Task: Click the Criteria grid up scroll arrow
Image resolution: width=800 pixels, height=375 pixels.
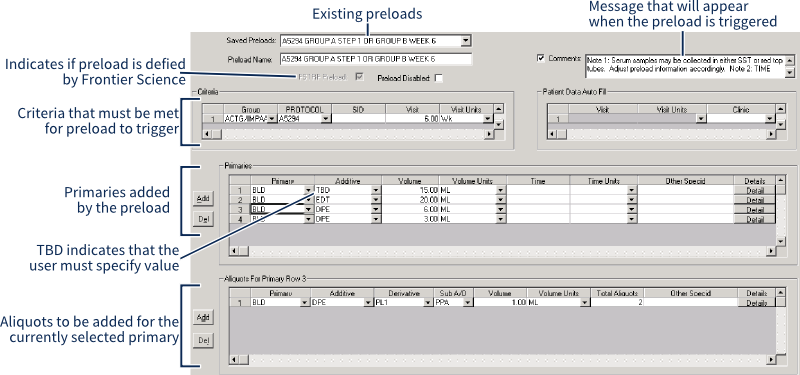Action: 499,109
